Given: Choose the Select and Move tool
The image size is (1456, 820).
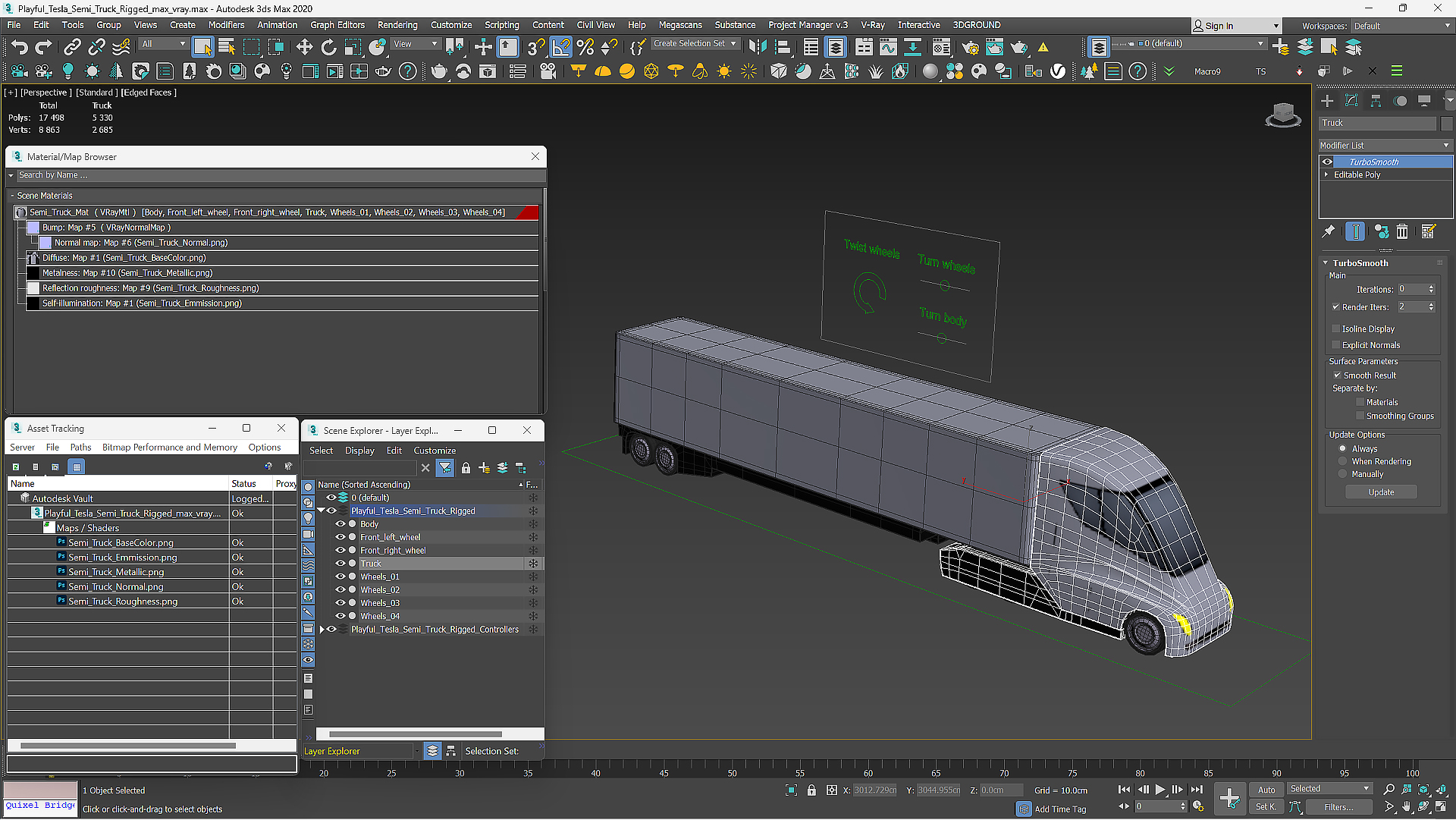Looking at the screenshot, I should [304, 47].
